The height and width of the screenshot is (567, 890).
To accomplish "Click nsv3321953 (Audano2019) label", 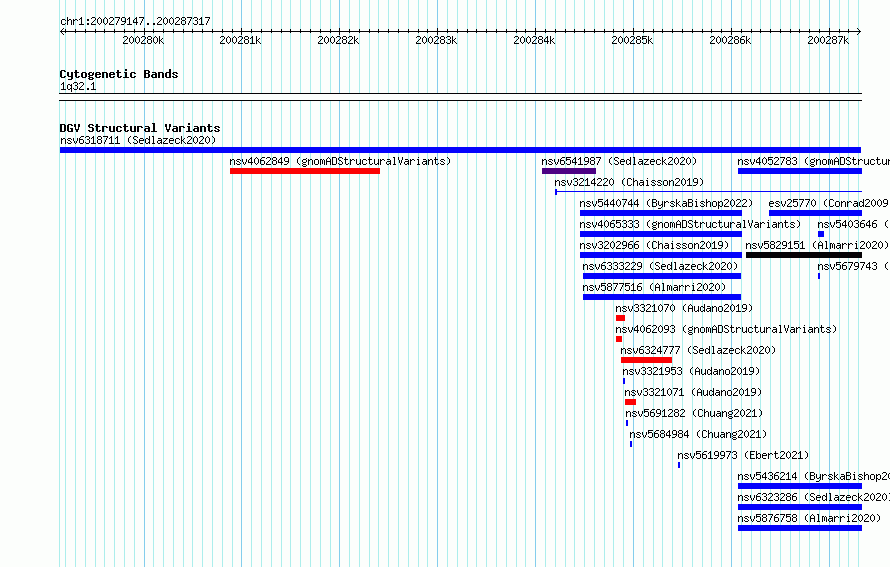I will click(691, 371).
